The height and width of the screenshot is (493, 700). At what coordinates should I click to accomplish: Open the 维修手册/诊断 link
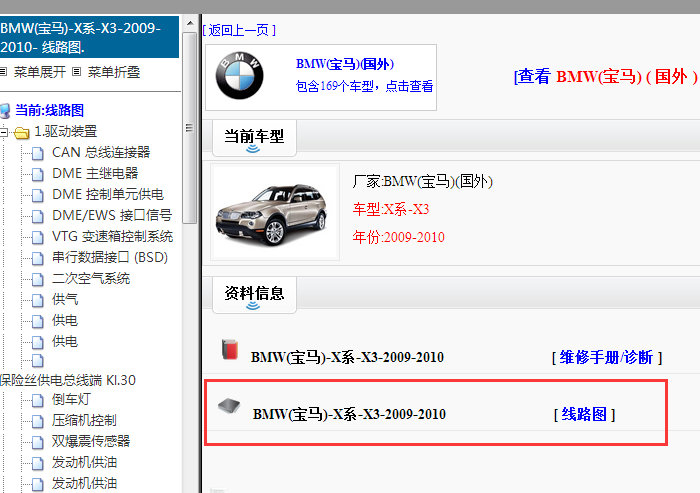click(x=607, y=357)
